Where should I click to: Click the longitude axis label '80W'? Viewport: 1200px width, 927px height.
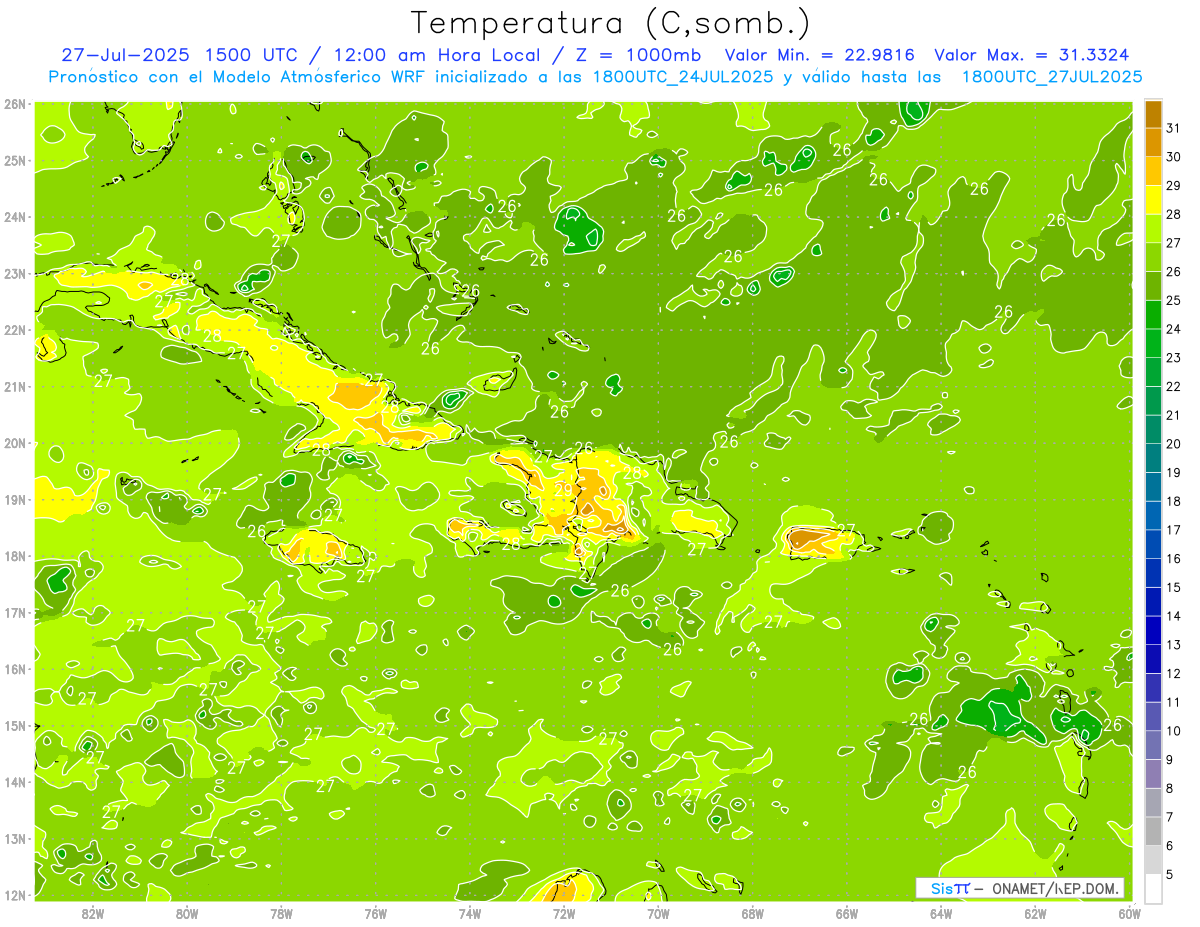[187, 913]
